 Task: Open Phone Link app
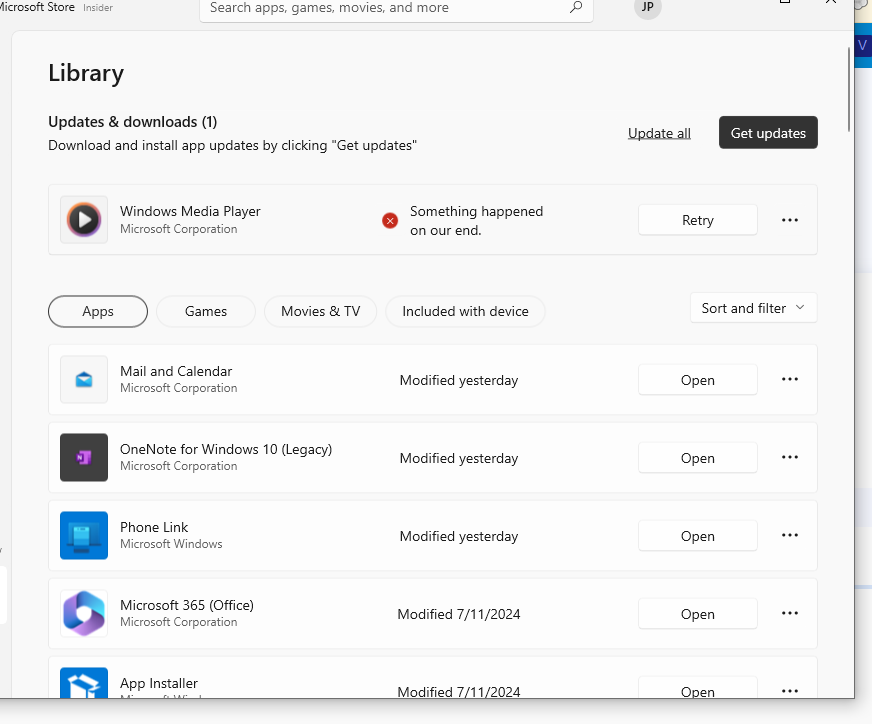point(697,536)
